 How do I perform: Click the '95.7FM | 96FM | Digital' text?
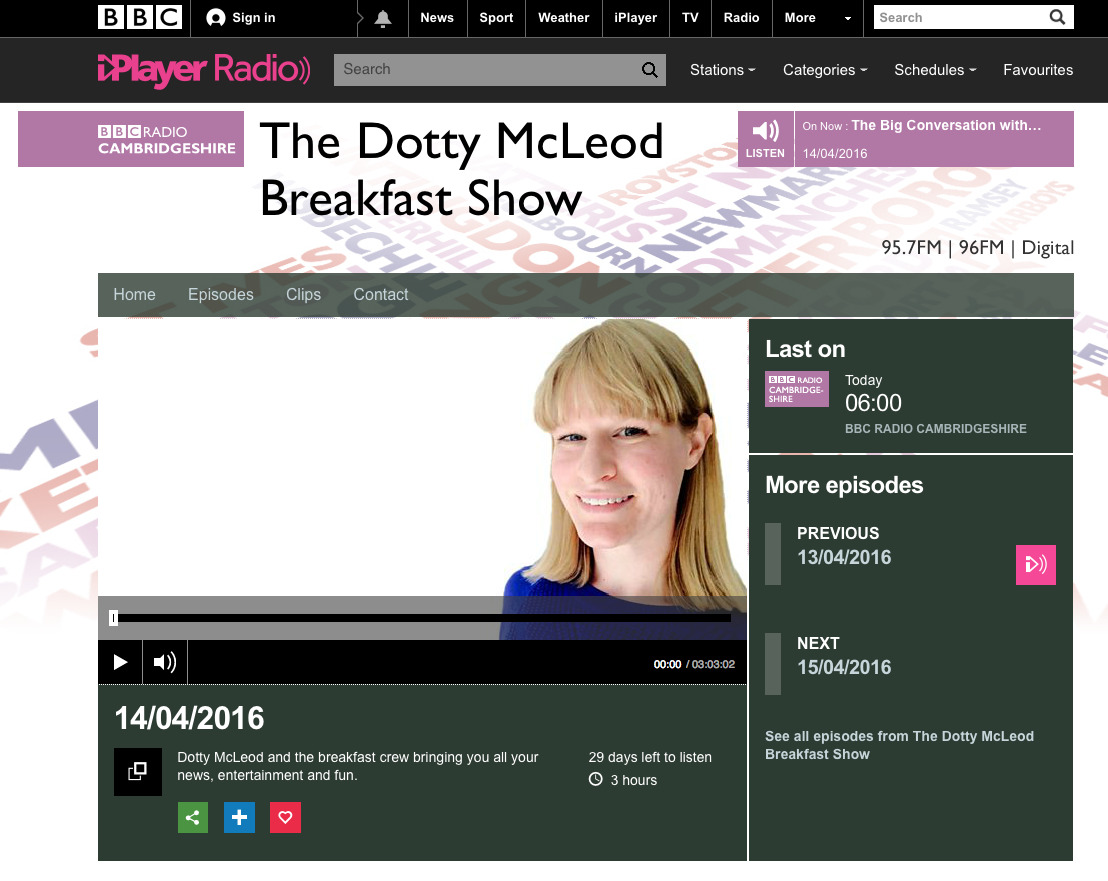click(x=977, y=248)
